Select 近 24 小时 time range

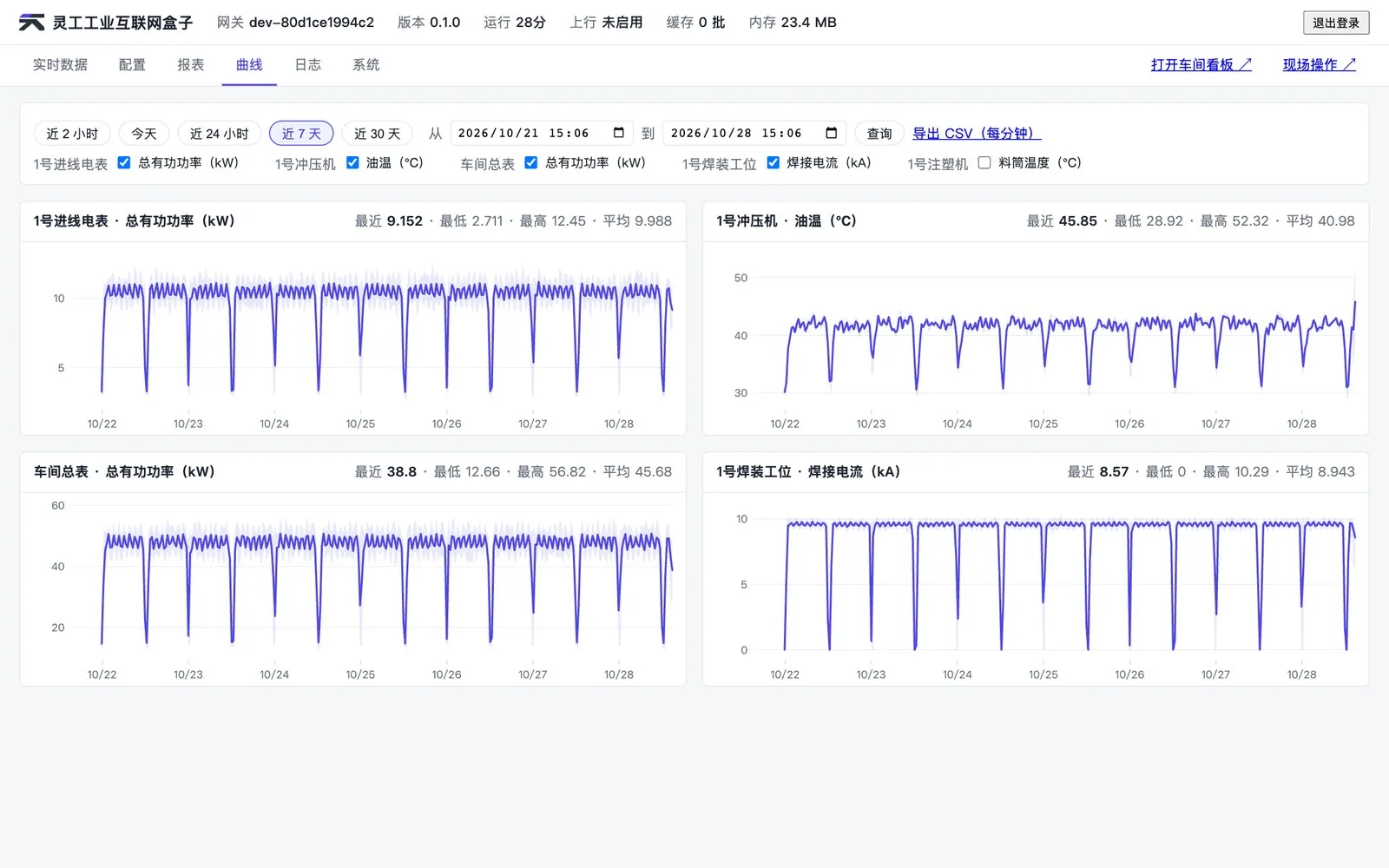[219, 133]
